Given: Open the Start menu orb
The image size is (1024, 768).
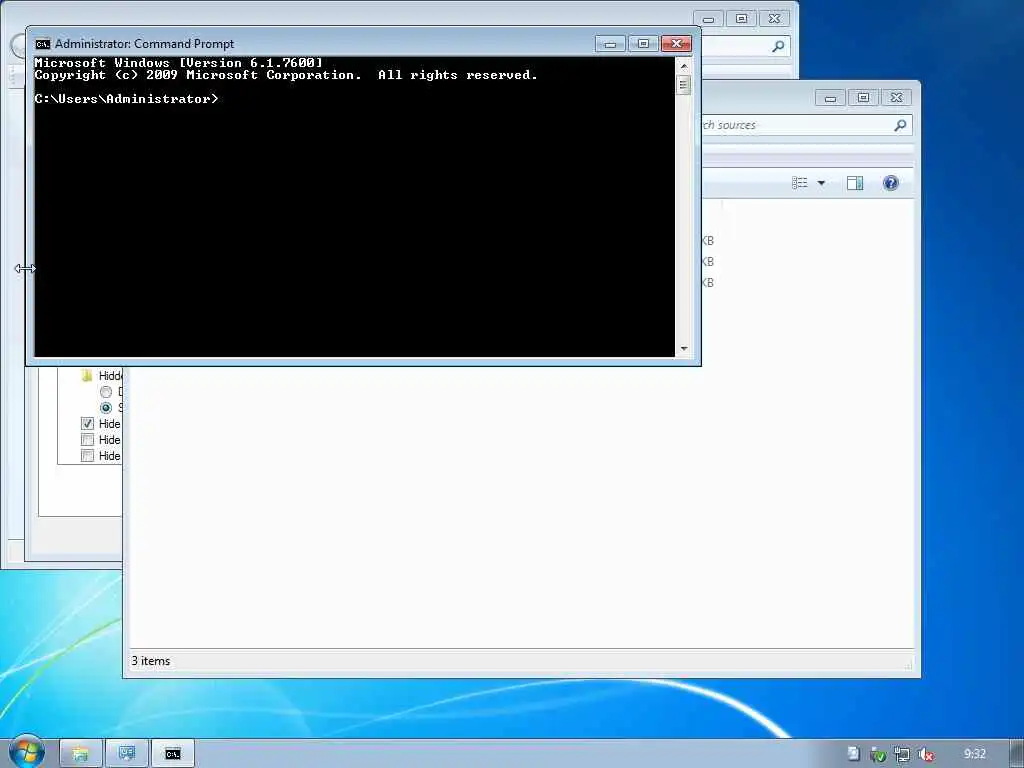Looking at the screenshot, I should click(26, 751).
